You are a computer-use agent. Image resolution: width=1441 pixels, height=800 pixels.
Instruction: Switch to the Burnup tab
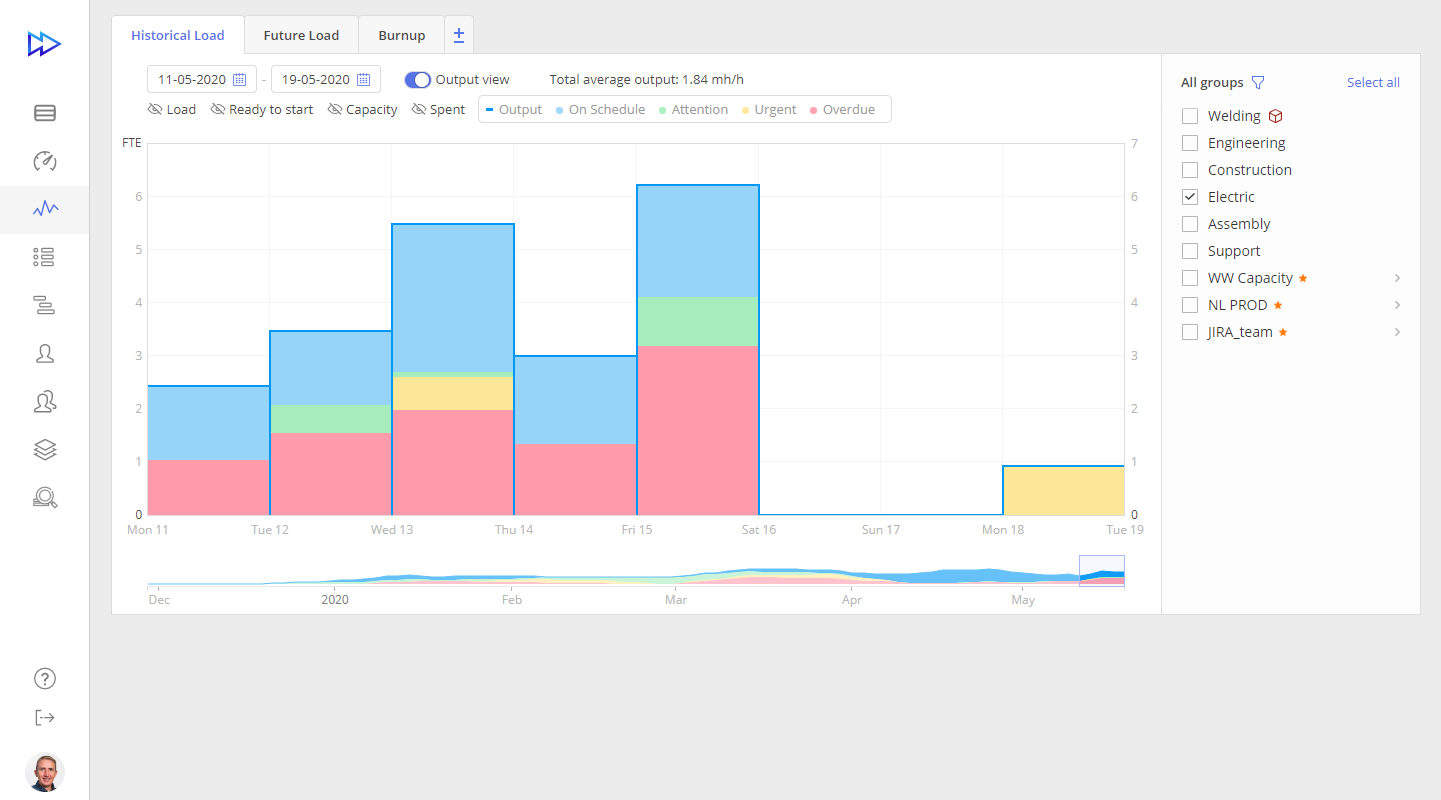[x=401, y=35]
